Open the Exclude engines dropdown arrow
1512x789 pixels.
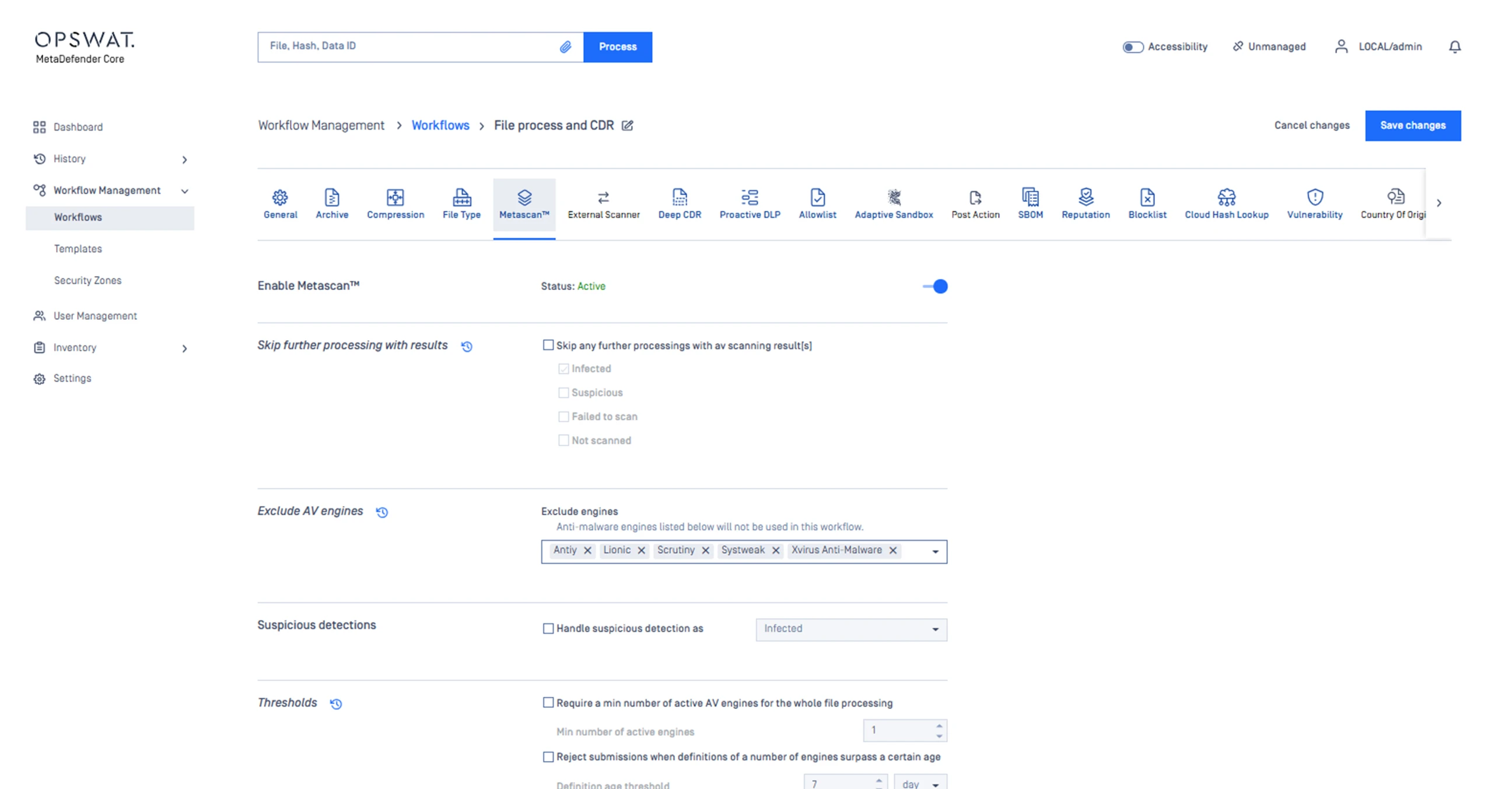[935, 552]
